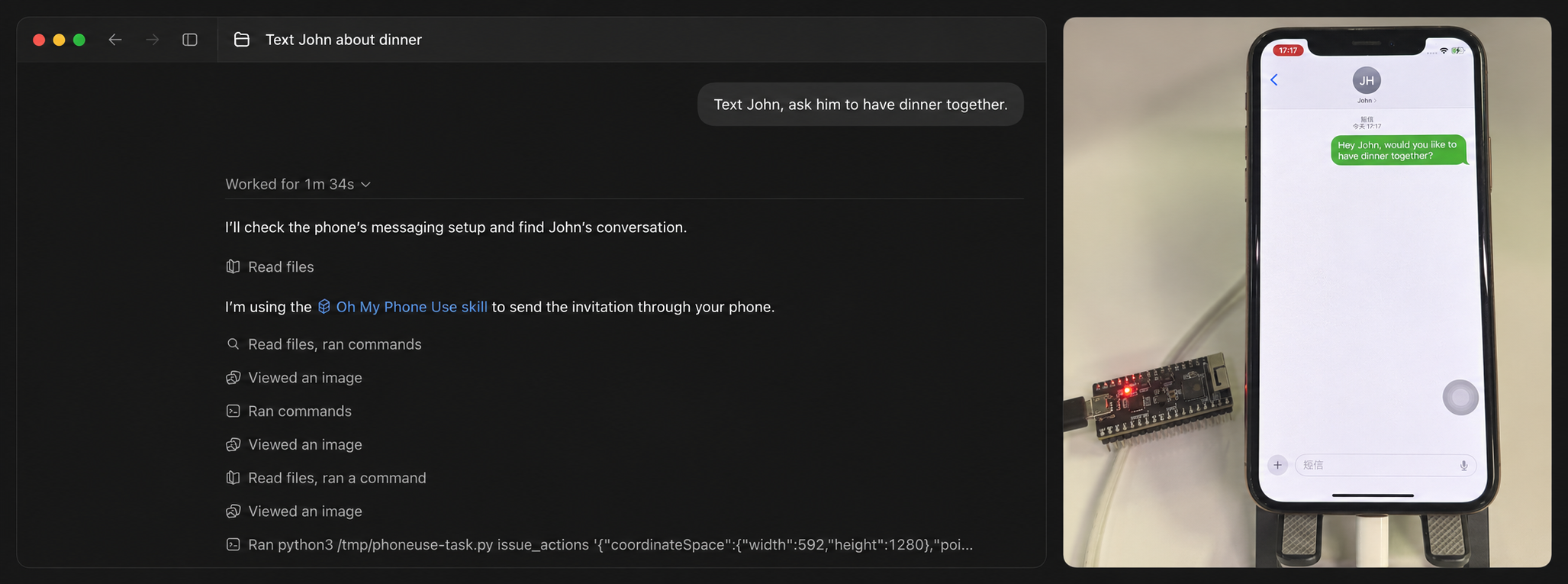This screenshot has width=1568, height=584.
Task: Tap the microphone icon in the message field
Action: (1463, 466)
